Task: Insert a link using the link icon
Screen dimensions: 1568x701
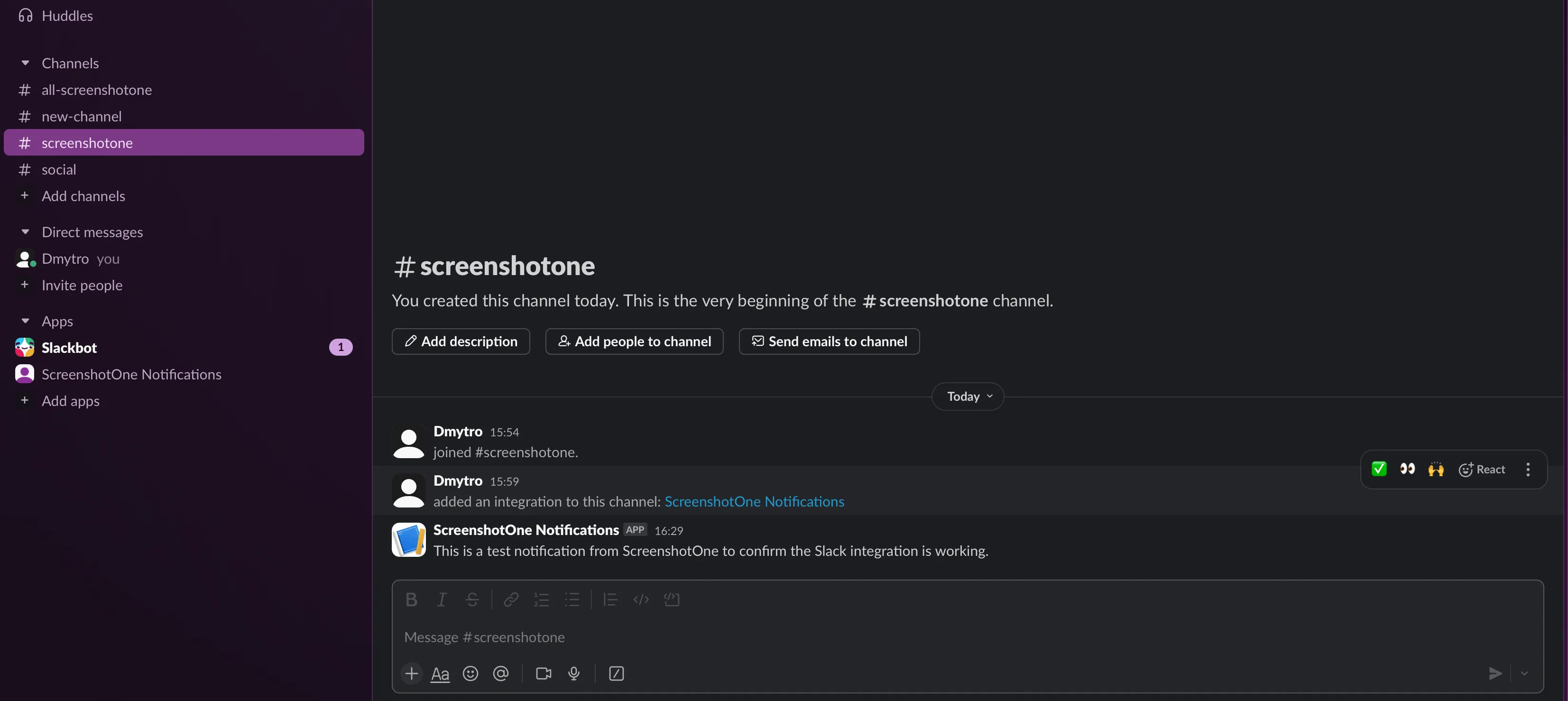Action: (x=511, y=600)
